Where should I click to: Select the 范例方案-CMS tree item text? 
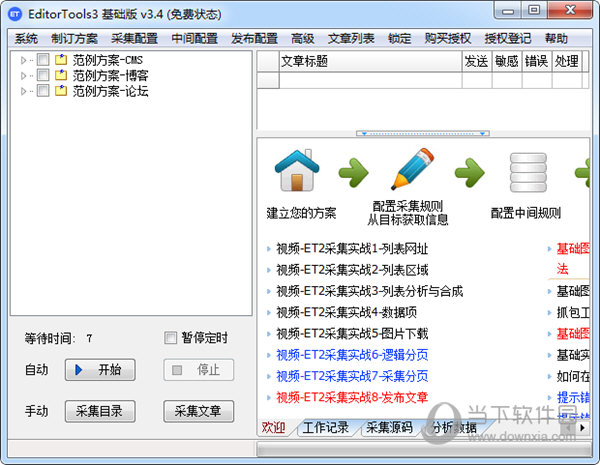point(108,60)
